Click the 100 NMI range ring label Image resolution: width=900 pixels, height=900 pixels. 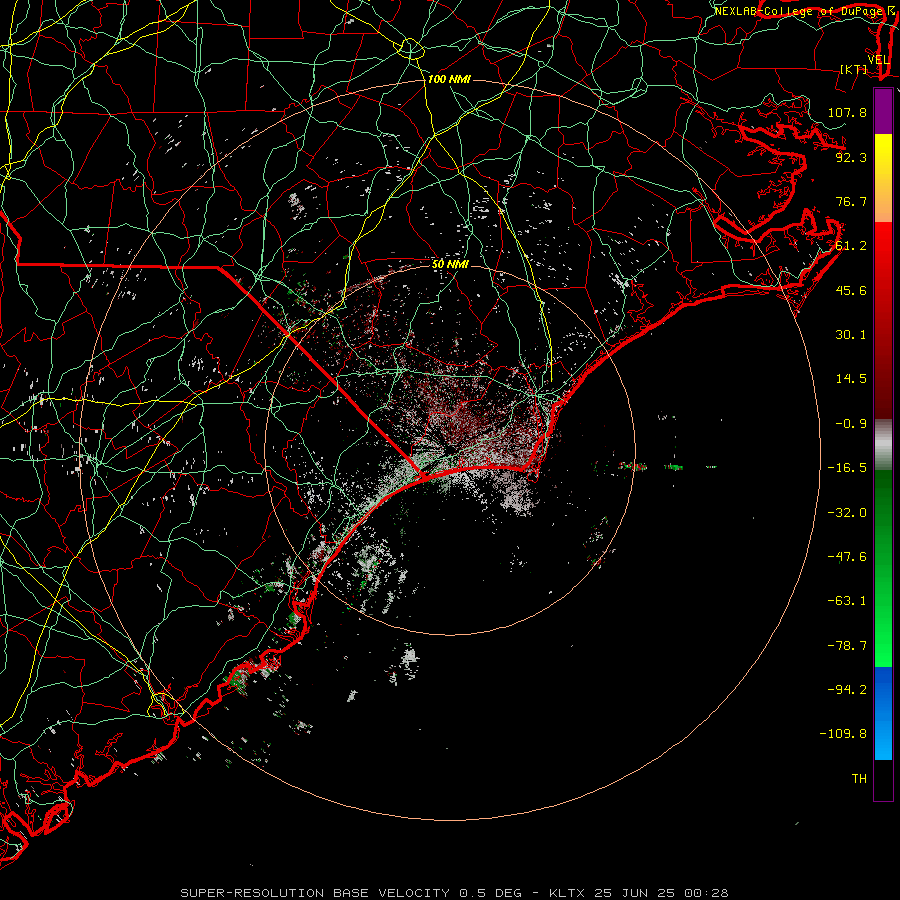pos(449,79)
